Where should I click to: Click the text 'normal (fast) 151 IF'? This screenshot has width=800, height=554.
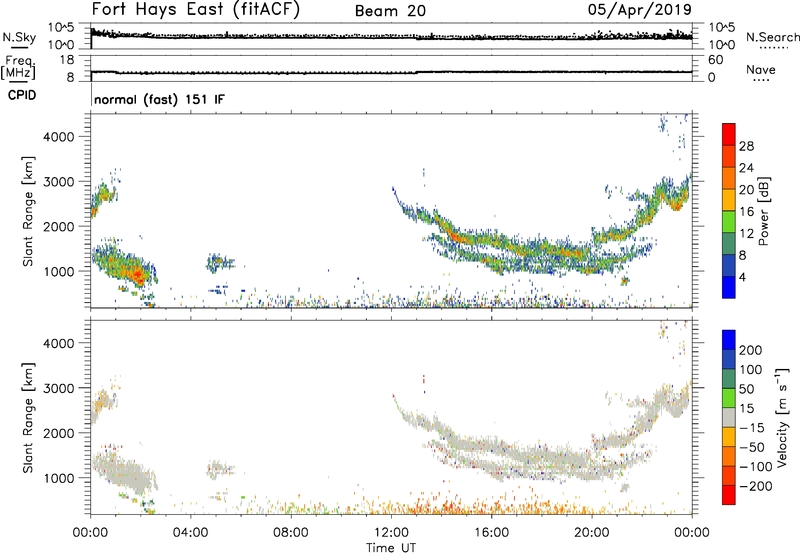click(x=159, y=99)
